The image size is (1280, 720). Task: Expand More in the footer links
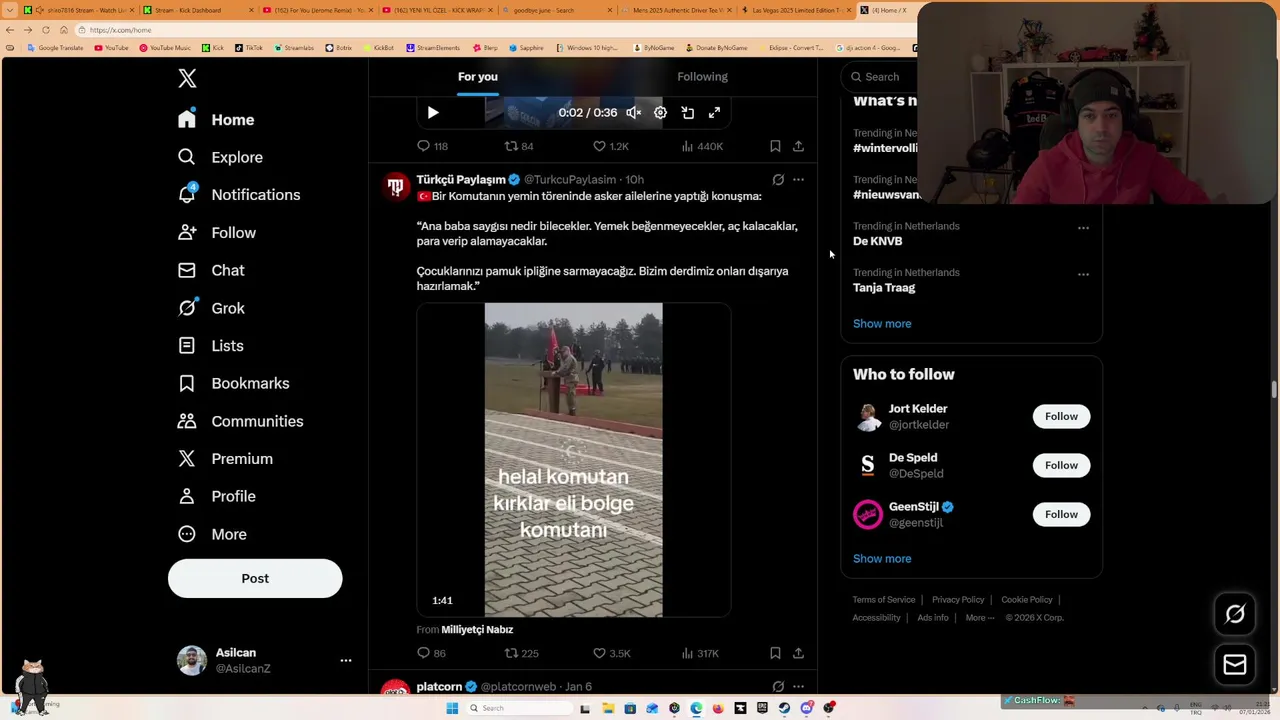coord(980,618)
